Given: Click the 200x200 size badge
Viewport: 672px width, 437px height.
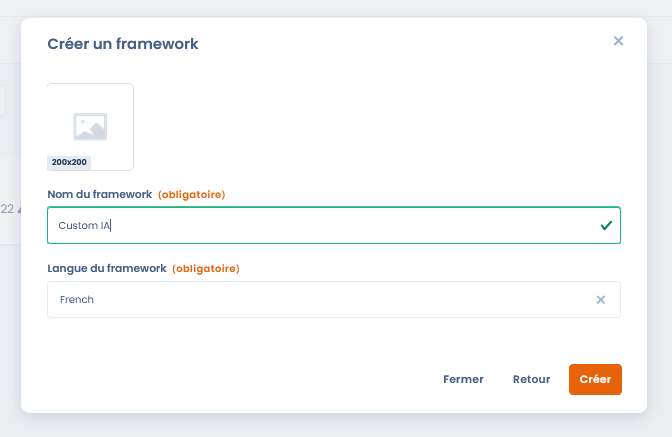Looking at the screenshot, I should pyautogui.click(x=69, y=162).
